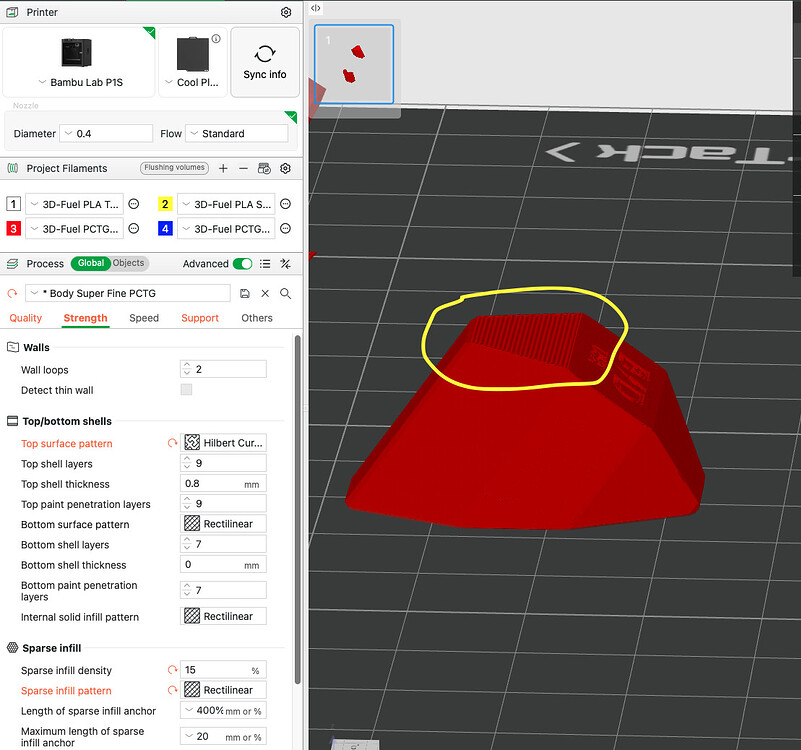This screenshot has width=801, height=750.
Task: Click the settings list view icon
Action: pos(265,264)
